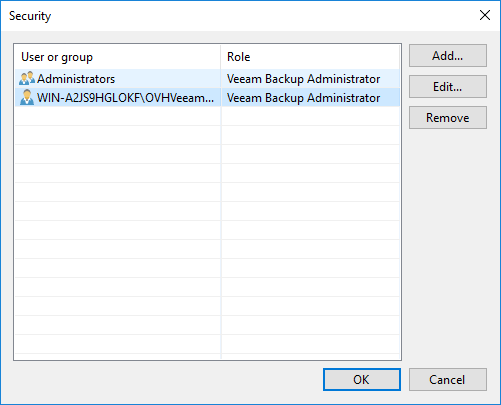Screen dimensions: 501x405
Task: Cancel the Security dialog
Action: (448, 379)
